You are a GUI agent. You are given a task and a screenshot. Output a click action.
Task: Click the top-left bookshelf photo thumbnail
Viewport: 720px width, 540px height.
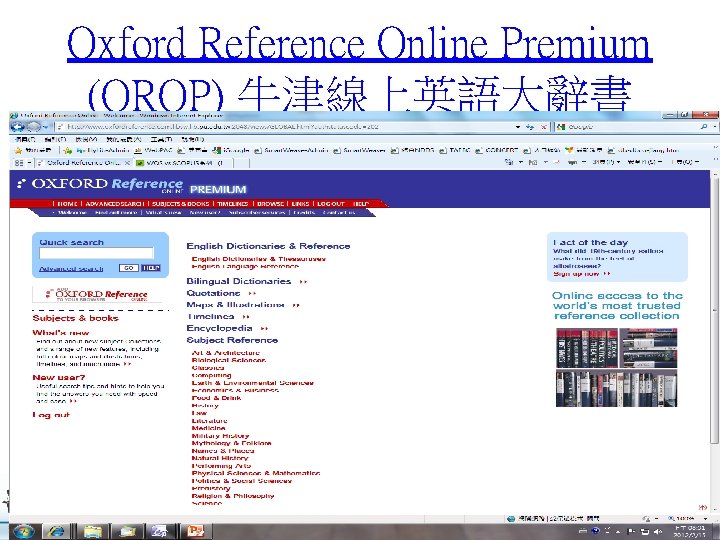click(x=587, y=348)
